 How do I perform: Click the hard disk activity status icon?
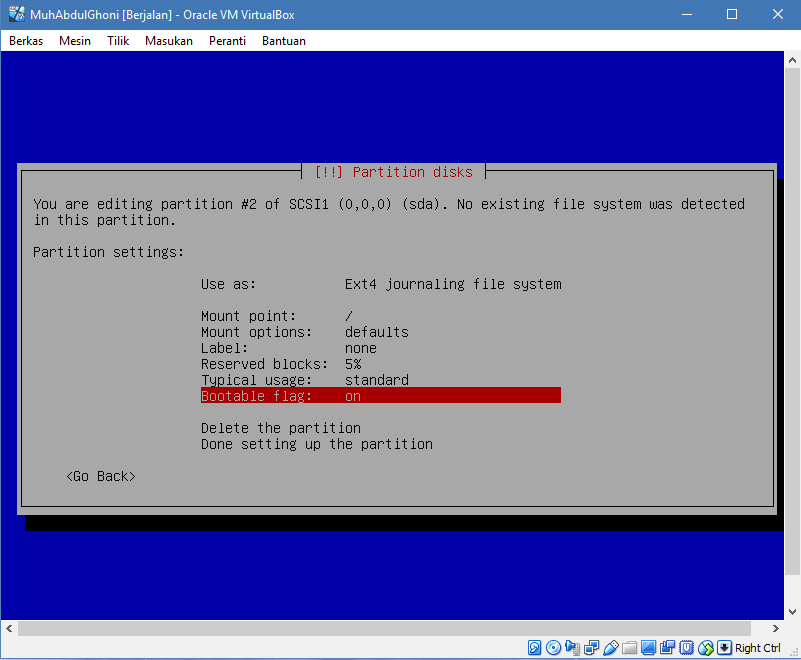pos(534,648)
